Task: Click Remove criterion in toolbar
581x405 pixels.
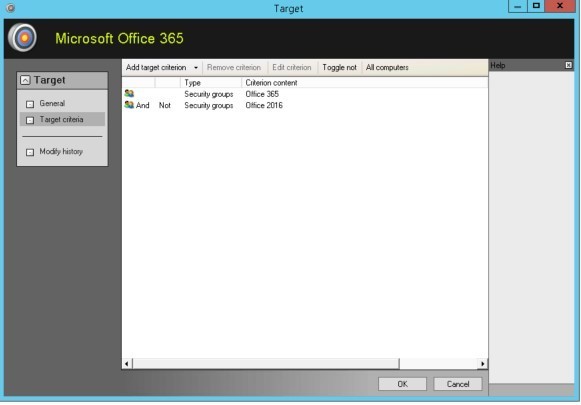Action: click(234, 67)
